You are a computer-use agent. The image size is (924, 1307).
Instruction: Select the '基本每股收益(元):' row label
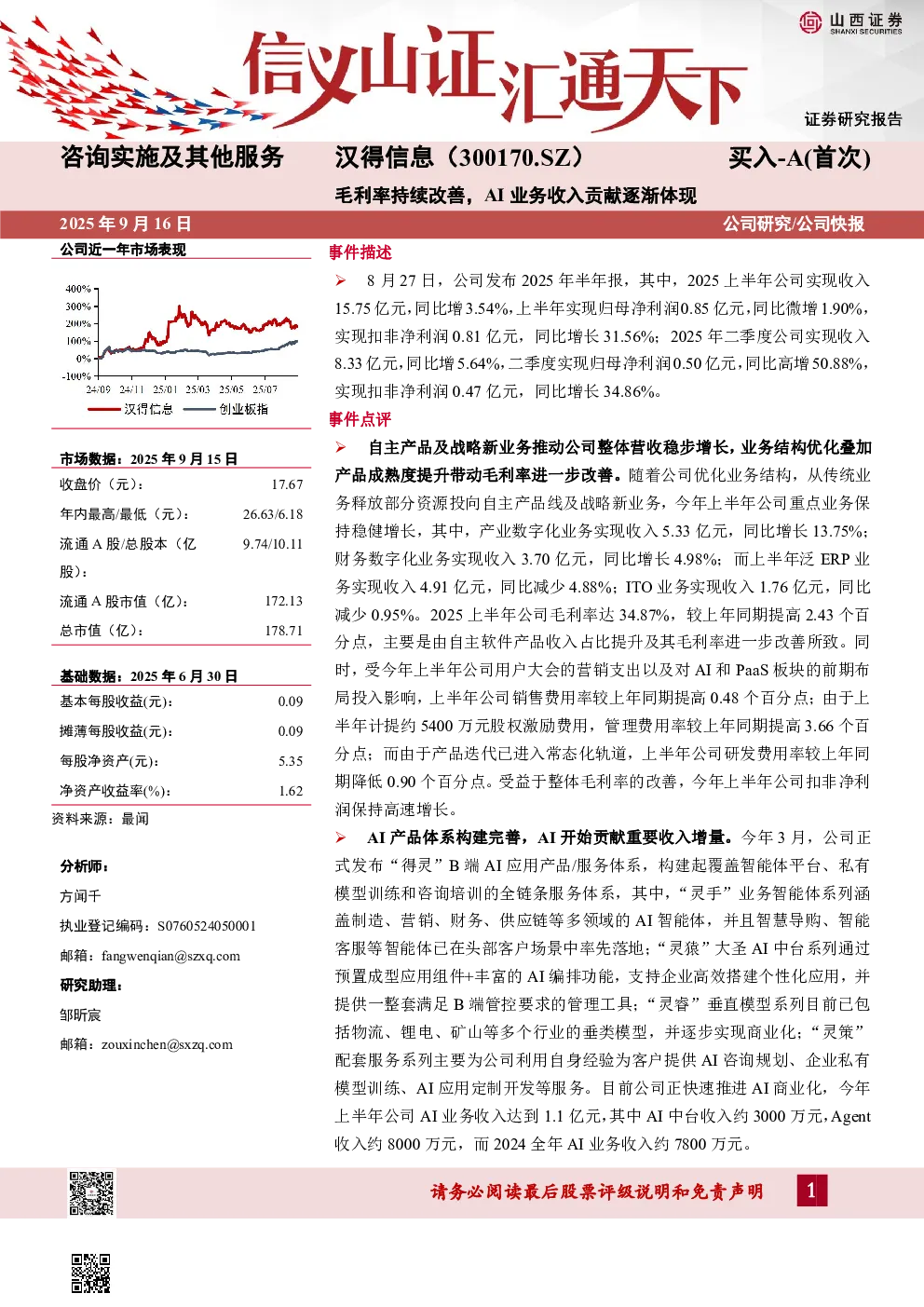click(116, 701)
